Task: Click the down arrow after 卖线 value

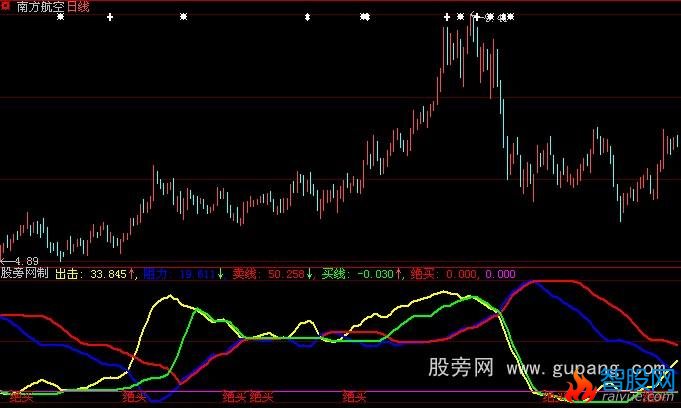Action: [x=309, y=272]
